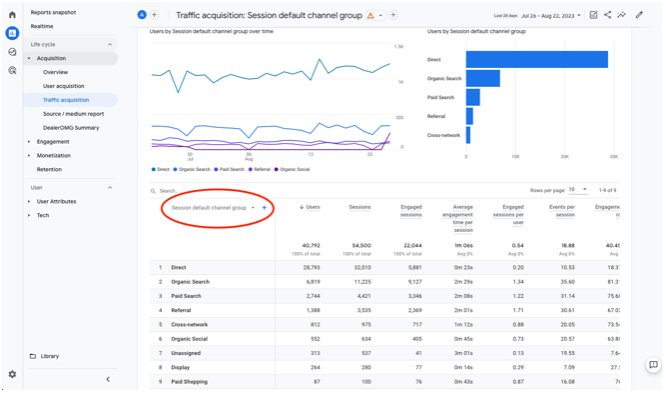
Task: Open the Explore icon in left rail
Action: click(x=12, y=52)
